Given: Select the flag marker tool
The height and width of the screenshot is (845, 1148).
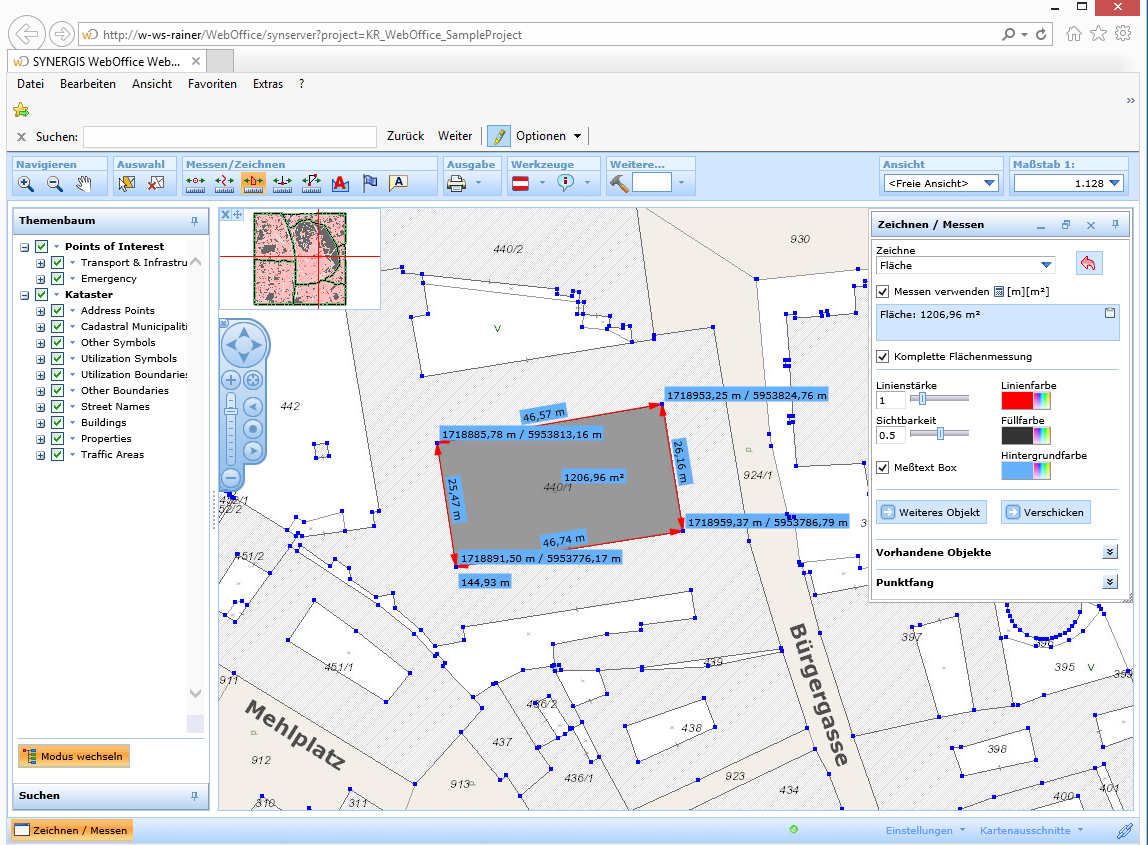Looking at the screenshot, I should click(370, 181).
